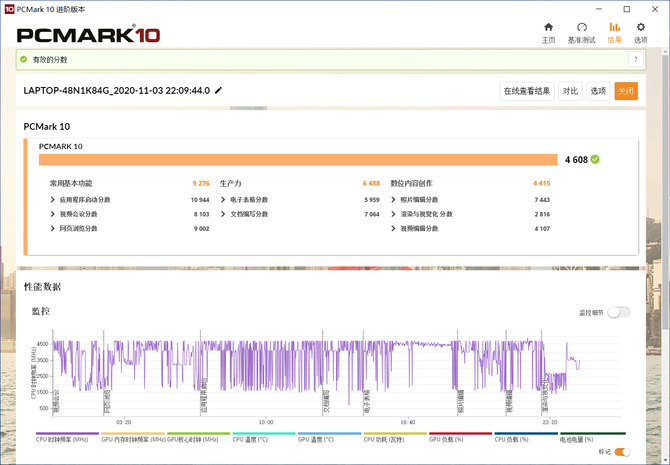The width and height of the screenshot is (670, 465).
Task: Click the CPU 温度 legend color bar
Action: pos(263,434)
